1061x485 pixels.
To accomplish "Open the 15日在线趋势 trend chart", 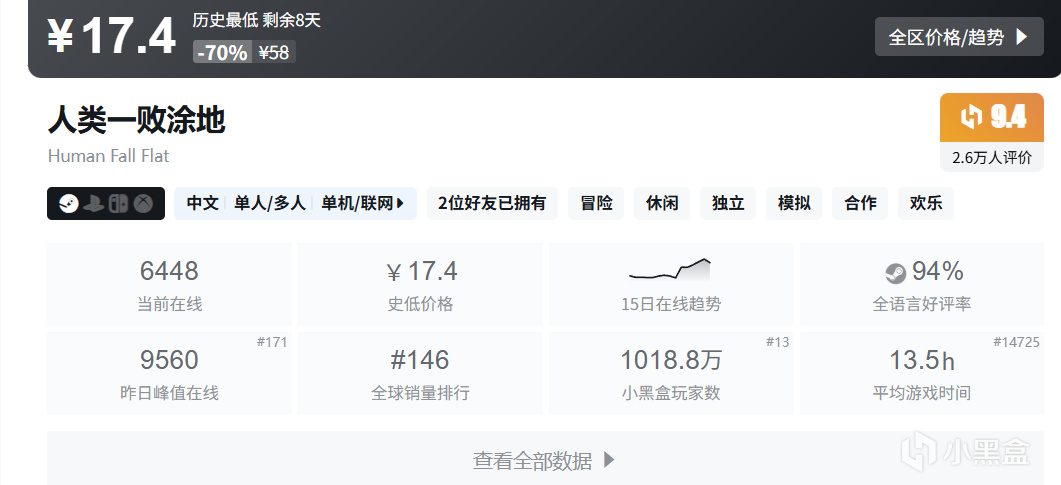I will [x=671, y=285].
